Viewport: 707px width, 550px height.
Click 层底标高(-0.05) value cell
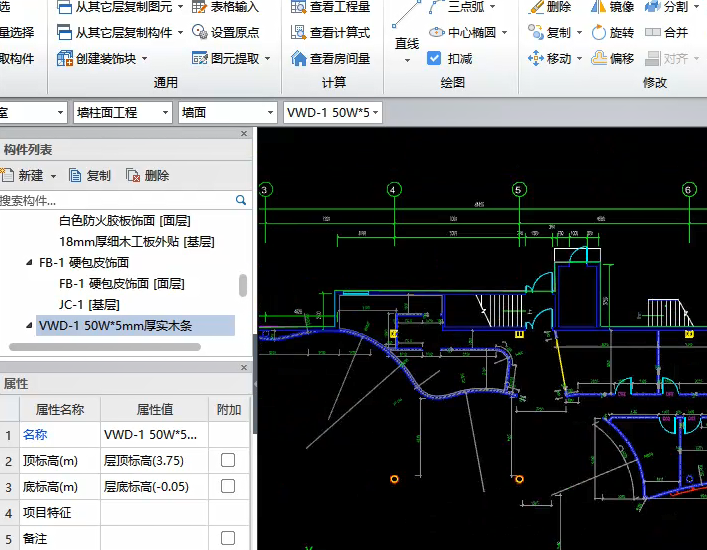tap(154, 486)
